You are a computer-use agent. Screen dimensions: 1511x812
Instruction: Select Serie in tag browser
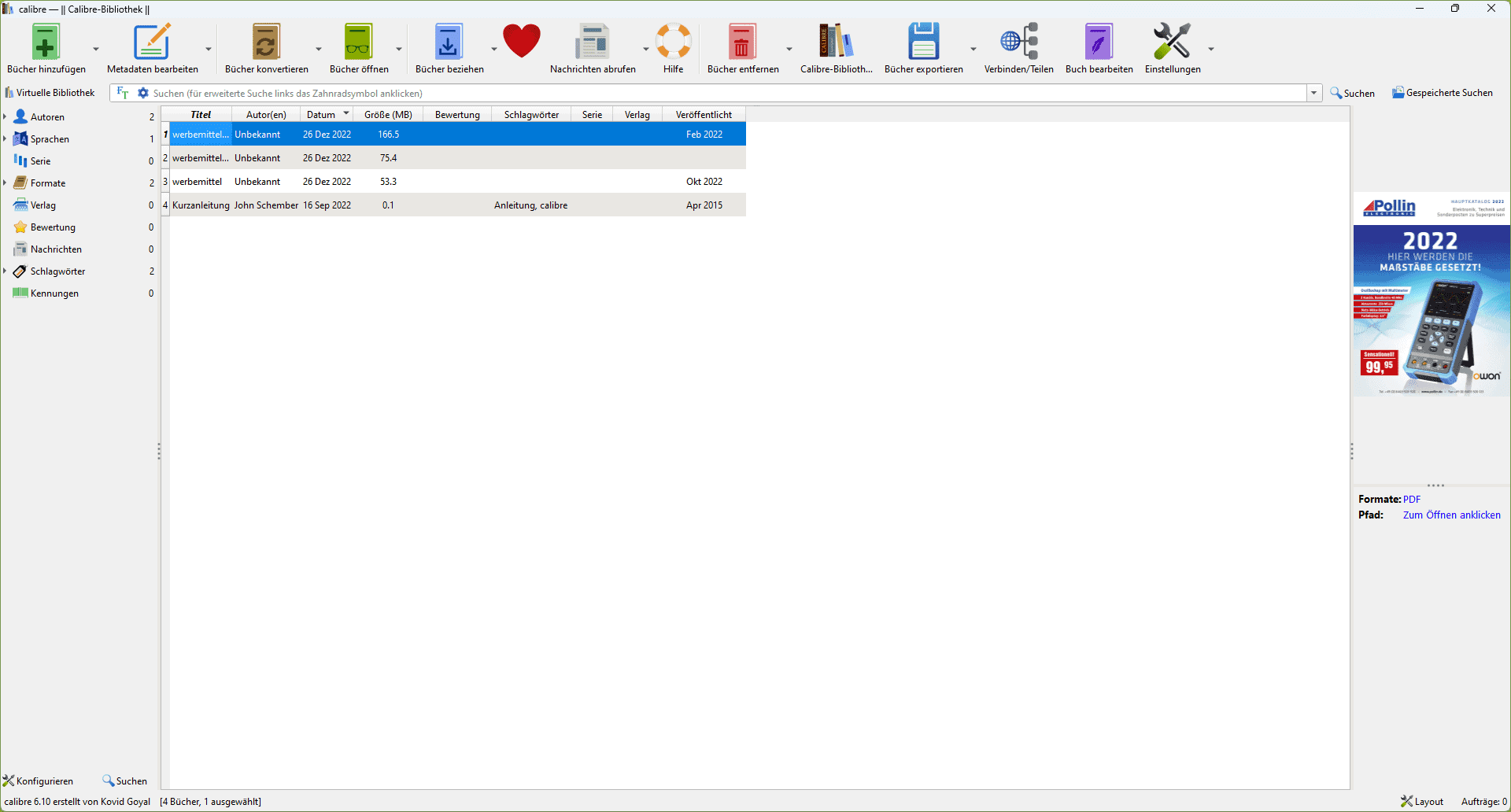pos(40,161)
